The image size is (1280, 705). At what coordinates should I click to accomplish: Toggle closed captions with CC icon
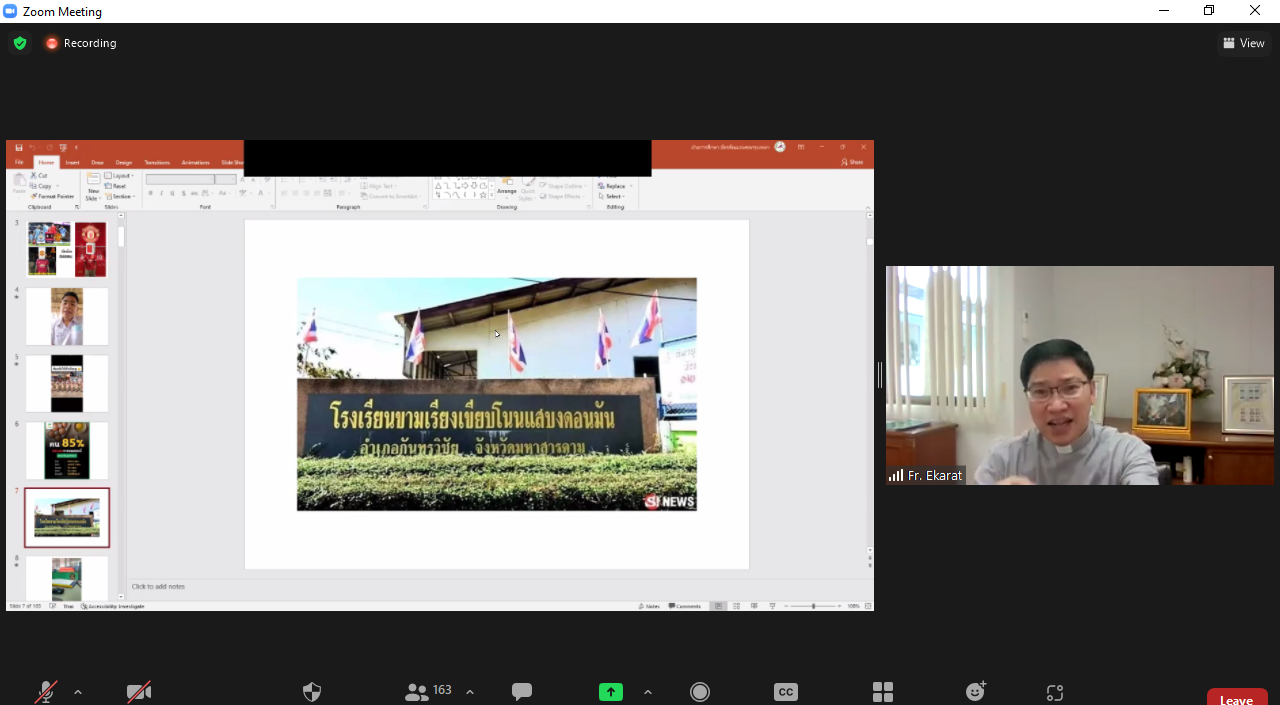pyautogui.click(x=786, y=692)
